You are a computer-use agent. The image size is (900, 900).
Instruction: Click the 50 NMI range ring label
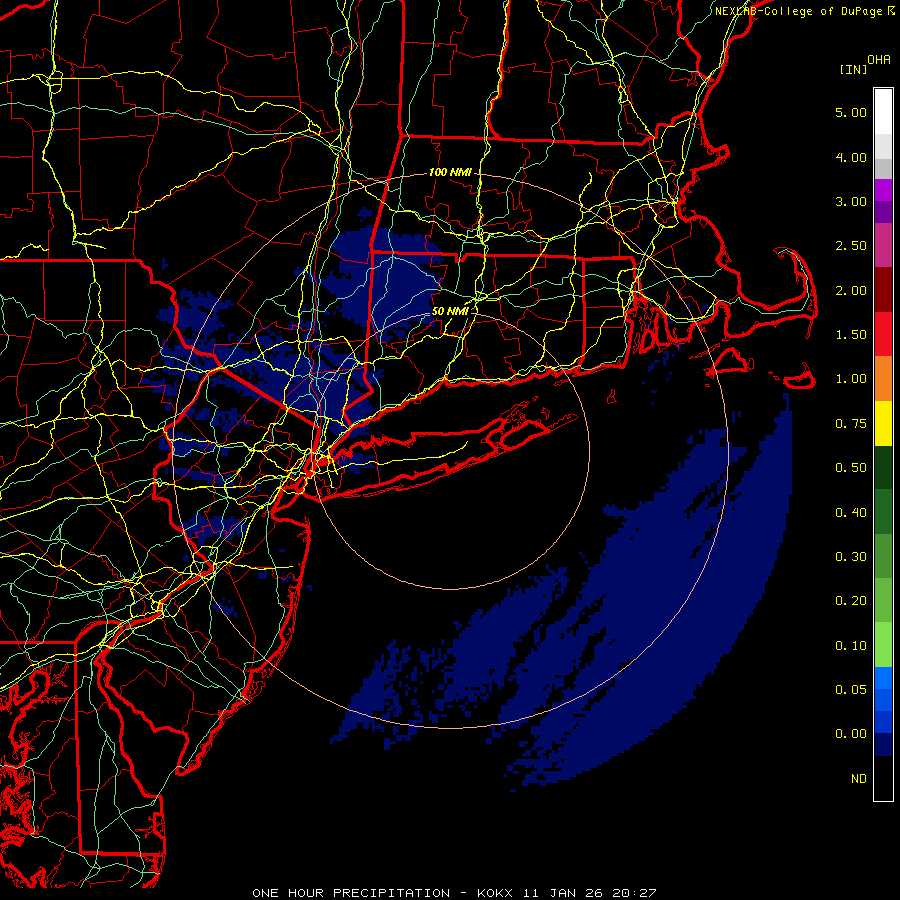(x=450, y=311)
